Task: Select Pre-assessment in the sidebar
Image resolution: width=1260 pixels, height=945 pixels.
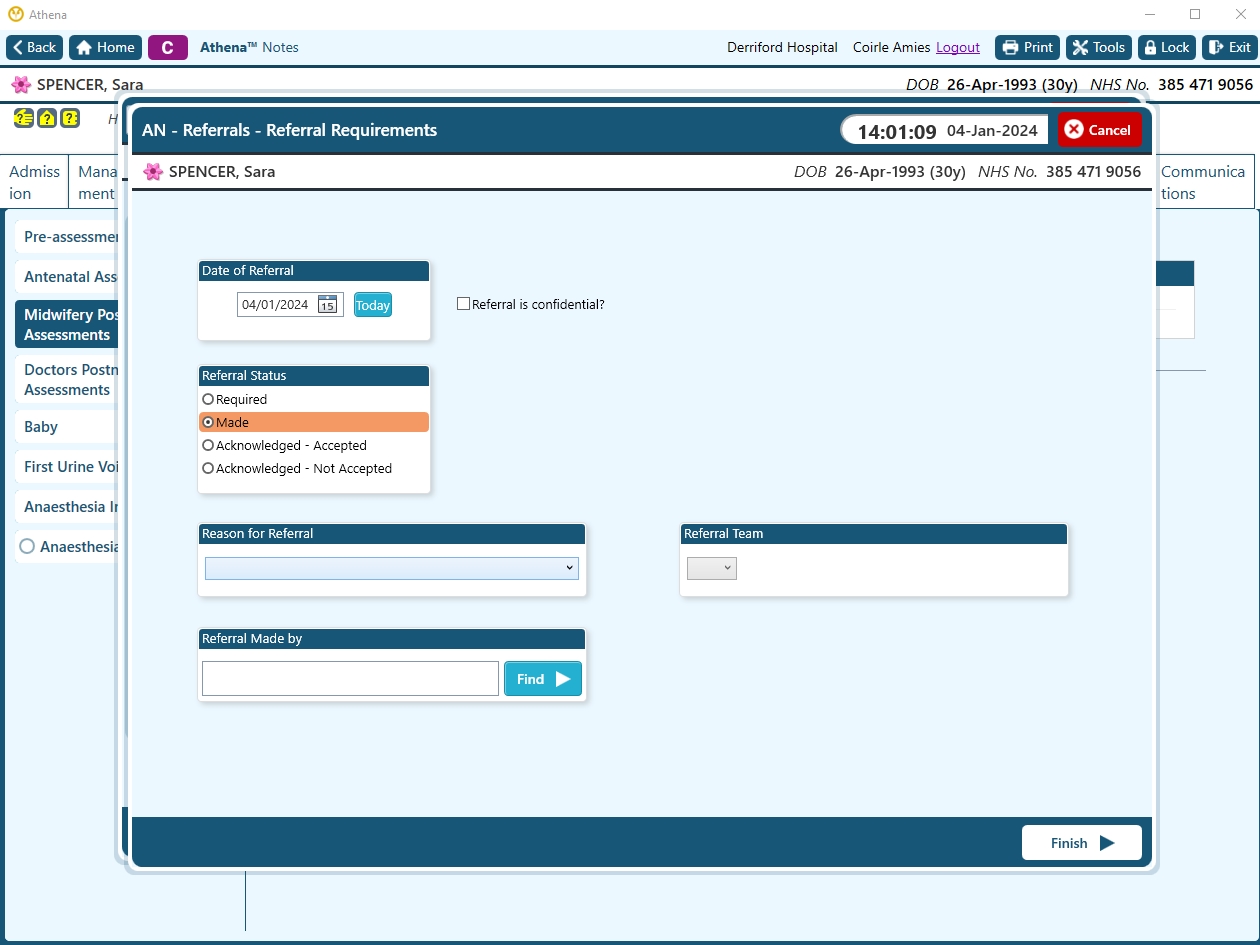Action: 67,237
